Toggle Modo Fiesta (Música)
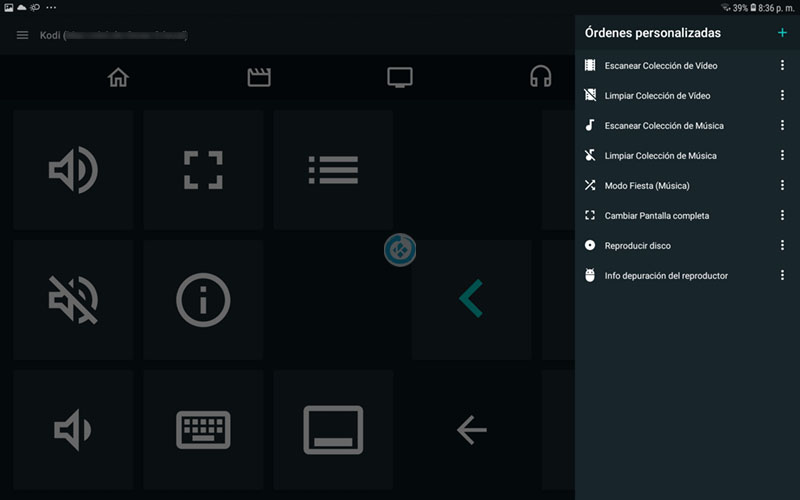Image resolution: width=800 pixels, height=500 pixels. point(647,186)
